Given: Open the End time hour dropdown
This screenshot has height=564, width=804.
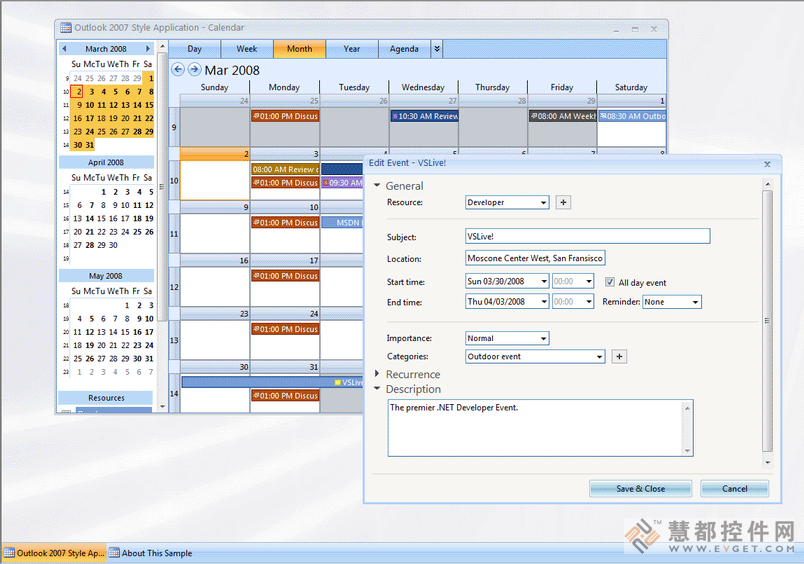Looking at the screenshot, I should (589, 302).
